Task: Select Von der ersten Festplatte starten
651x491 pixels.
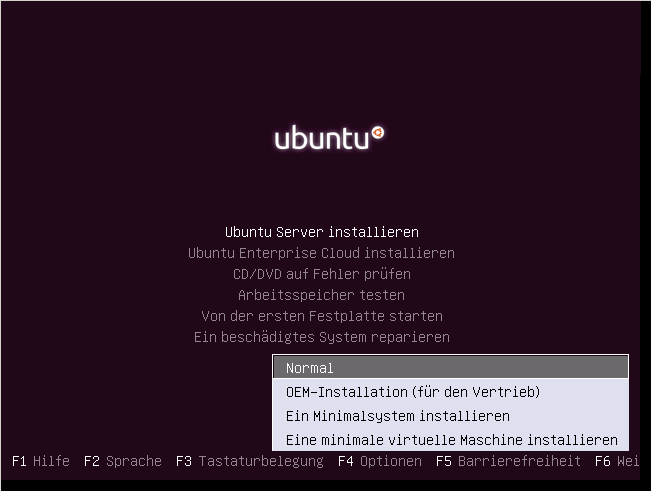Action: tap(322, 316)
